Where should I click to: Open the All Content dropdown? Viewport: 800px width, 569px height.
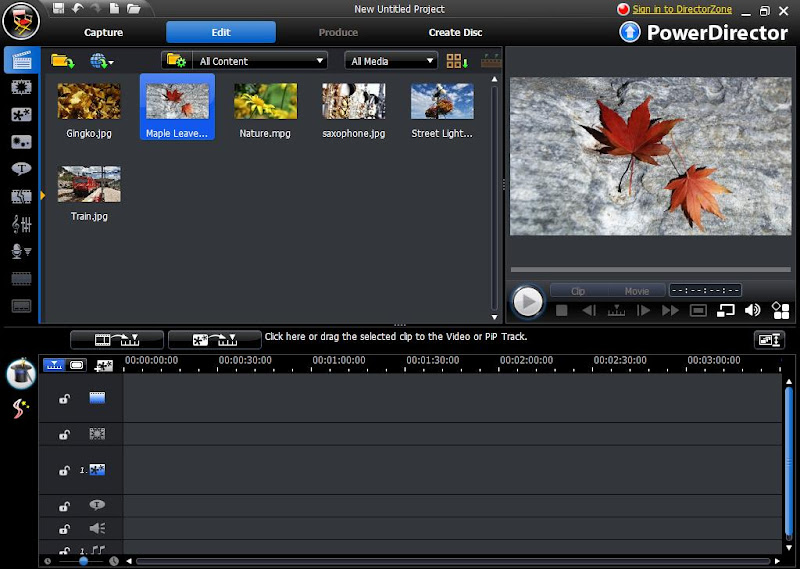[262, 61]
